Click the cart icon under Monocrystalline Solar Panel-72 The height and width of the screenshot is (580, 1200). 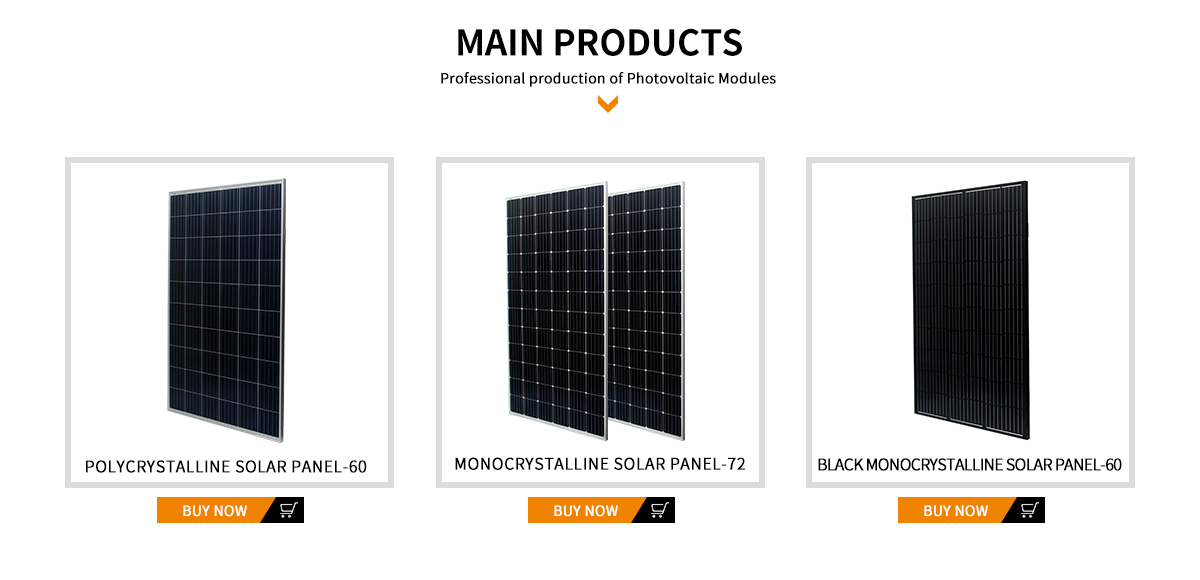coord(659,510)
